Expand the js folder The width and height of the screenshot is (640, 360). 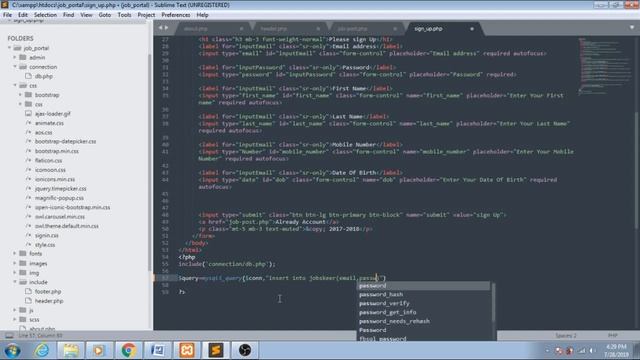click(x=15, y=310)
